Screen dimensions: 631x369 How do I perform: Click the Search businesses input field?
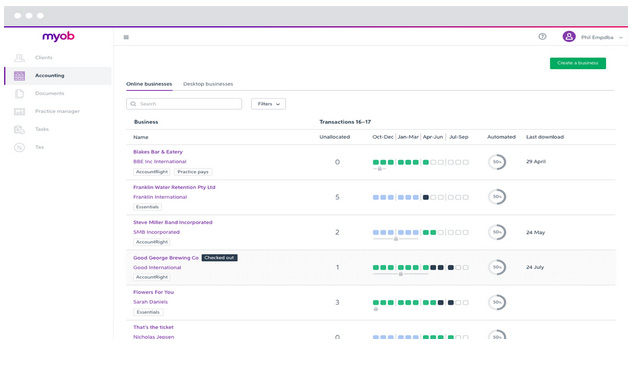184,104
